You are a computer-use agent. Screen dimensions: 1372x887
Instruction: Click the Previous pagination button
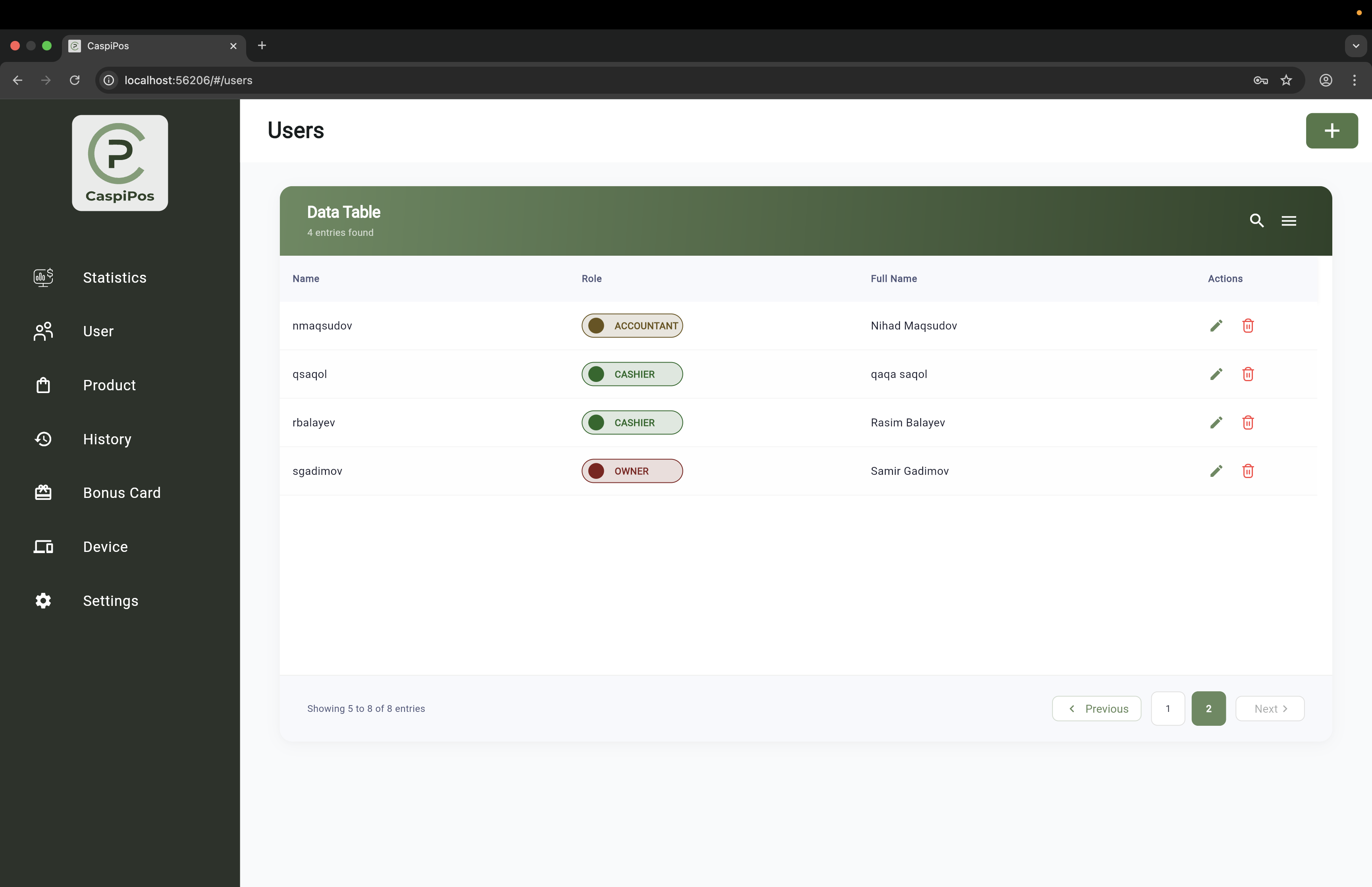pyautogui.click(x=1096, y=708)
